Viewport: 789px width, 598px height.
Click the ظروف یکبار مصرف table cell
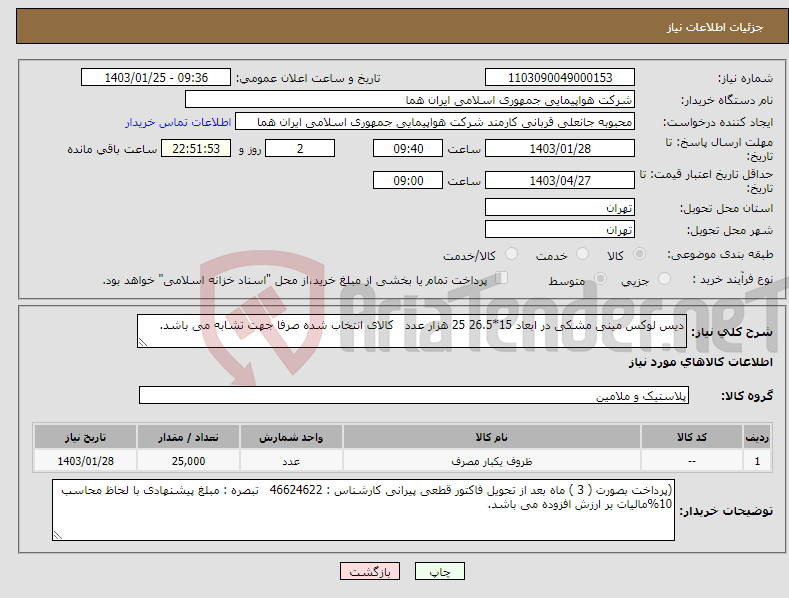pos(492,461)
